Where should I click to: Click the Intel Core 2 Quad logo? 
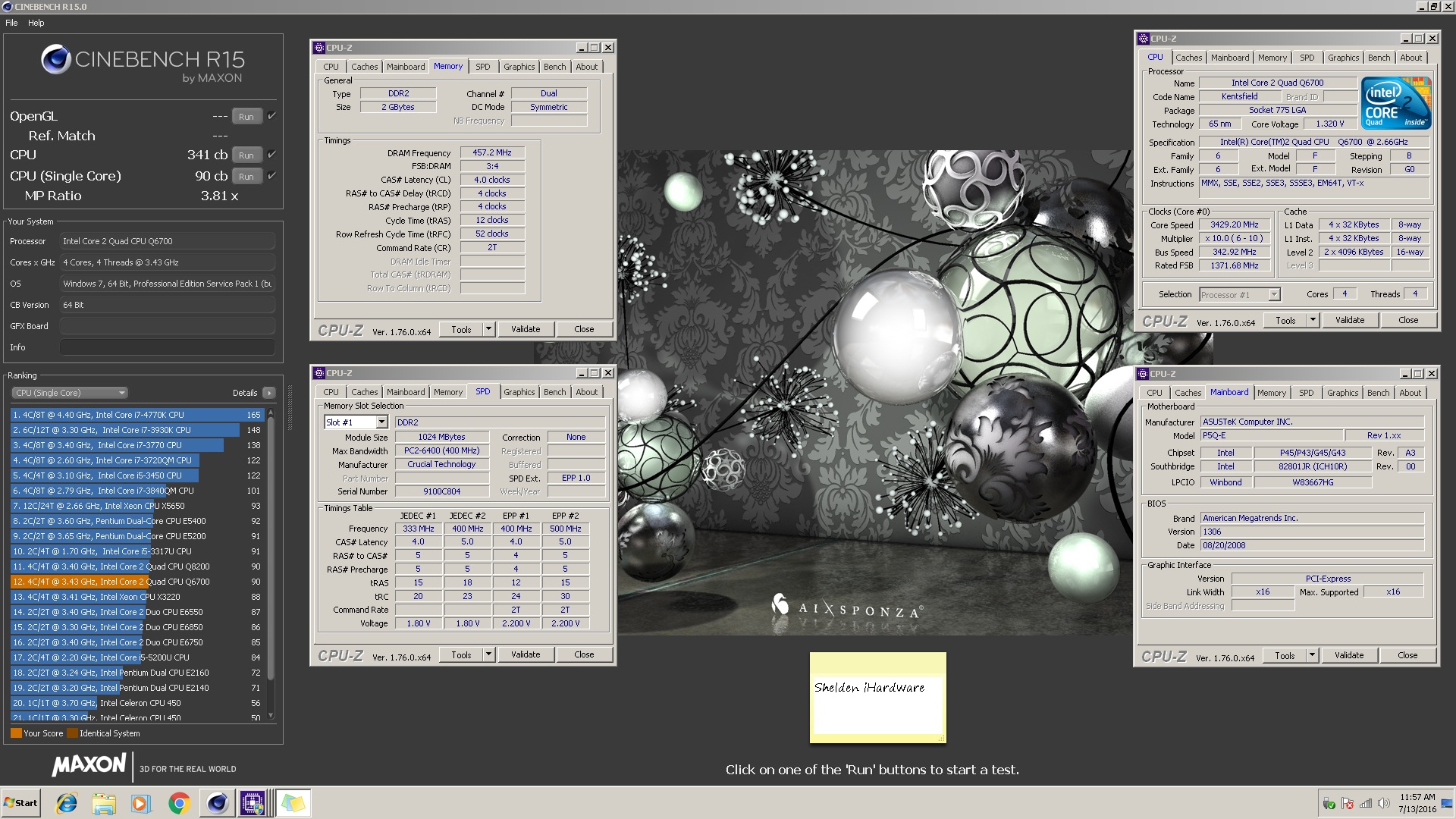pos(1395,102)
